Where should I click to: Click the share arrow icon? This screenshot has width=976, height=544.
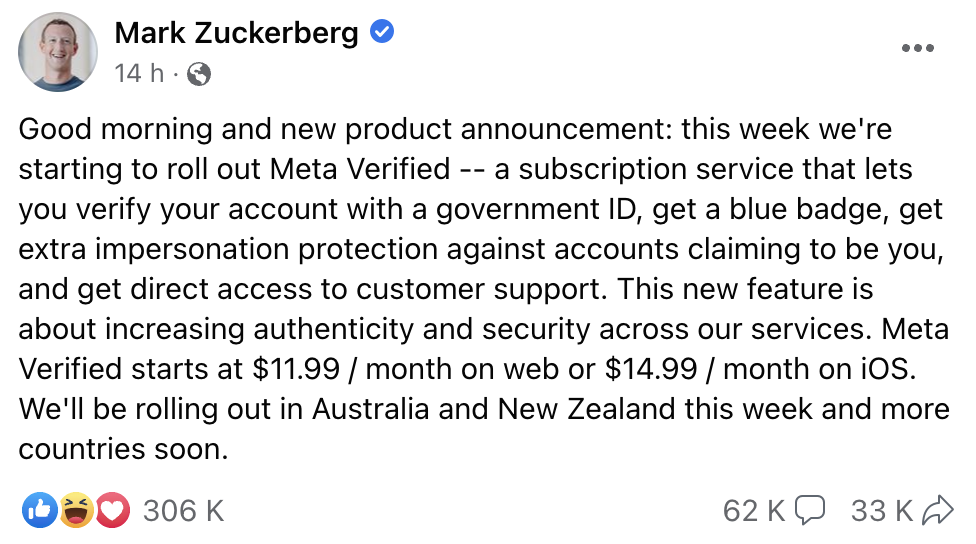[938, 511]
